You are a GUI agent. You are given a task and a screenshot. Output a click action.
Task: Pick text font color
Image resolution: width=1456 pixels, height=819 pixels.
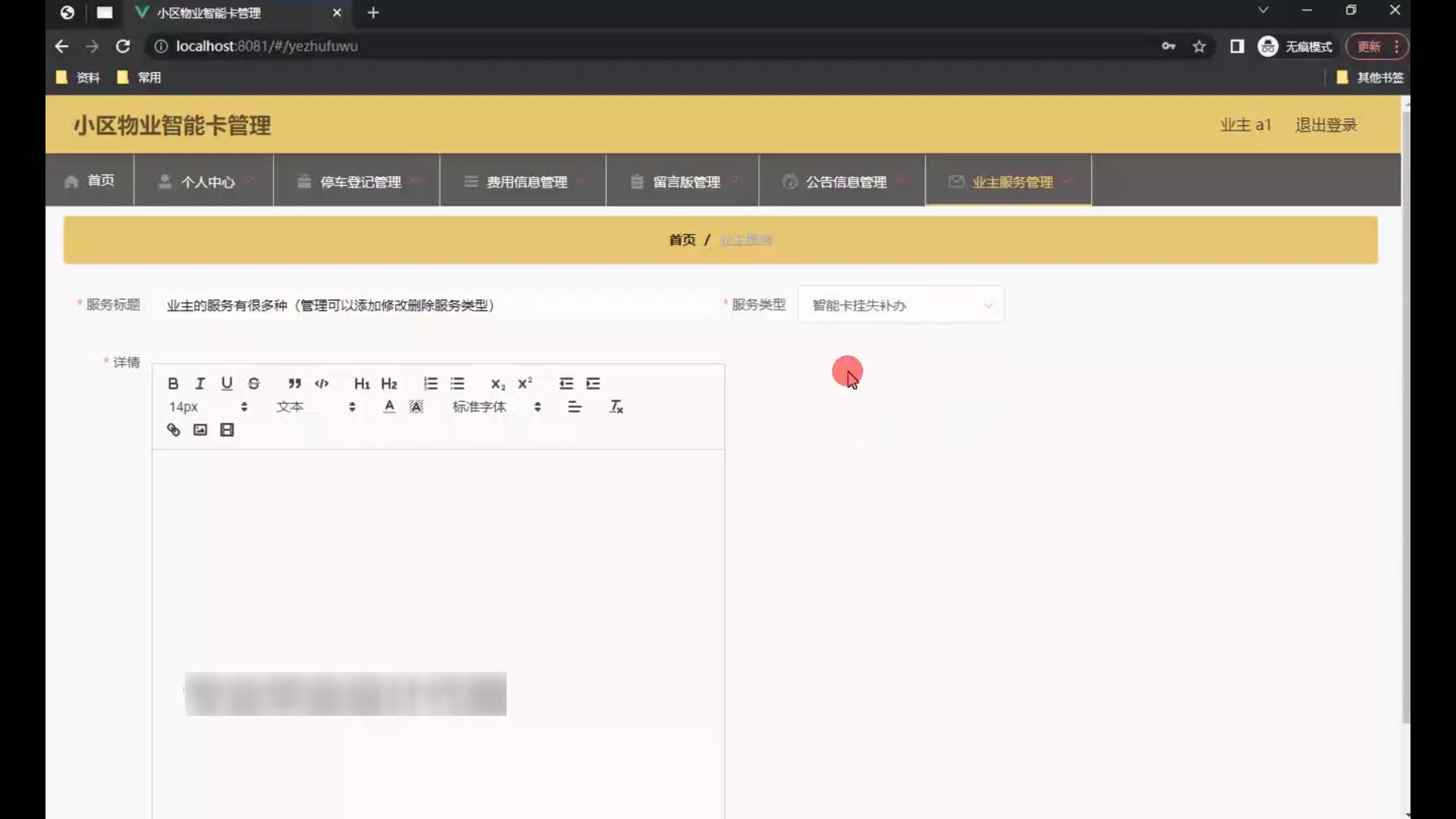[x=389, y=407]
